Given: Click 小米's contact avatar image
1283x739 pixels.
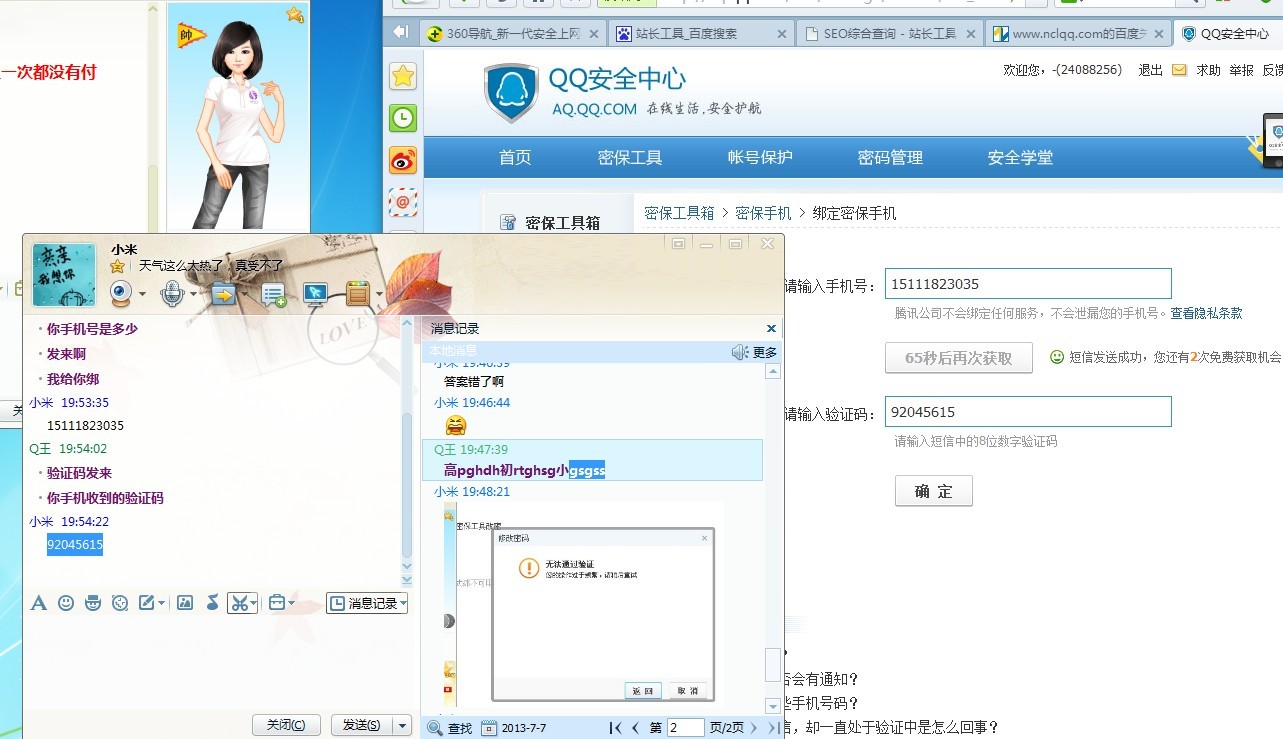Looking at the screenshot, I should coord(64,275).
